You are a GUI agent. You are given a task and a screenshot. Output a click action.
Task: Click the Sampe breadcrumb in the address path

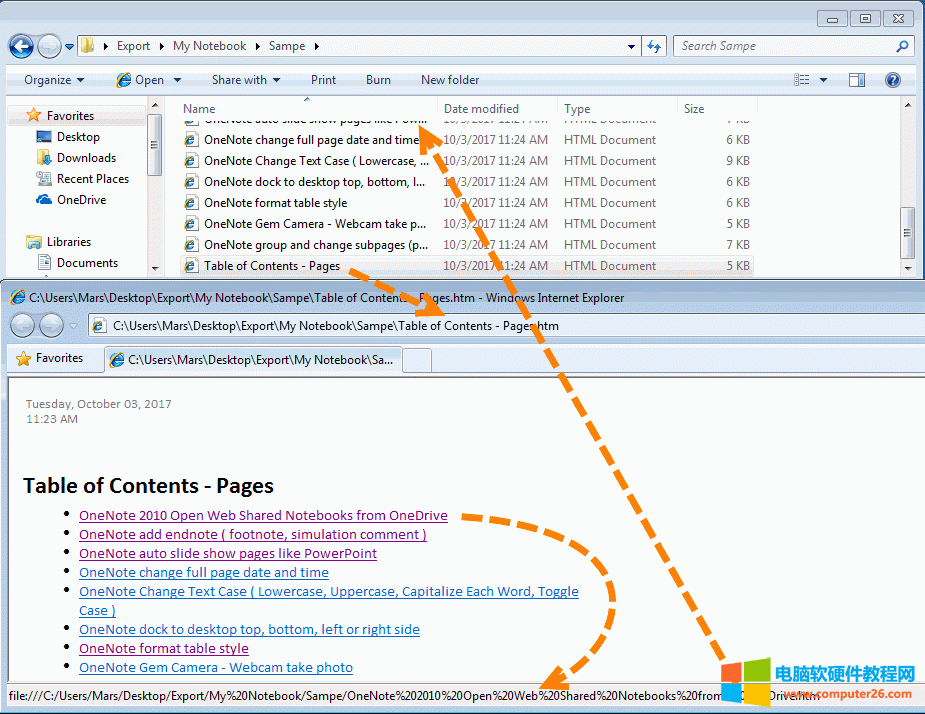286,46
